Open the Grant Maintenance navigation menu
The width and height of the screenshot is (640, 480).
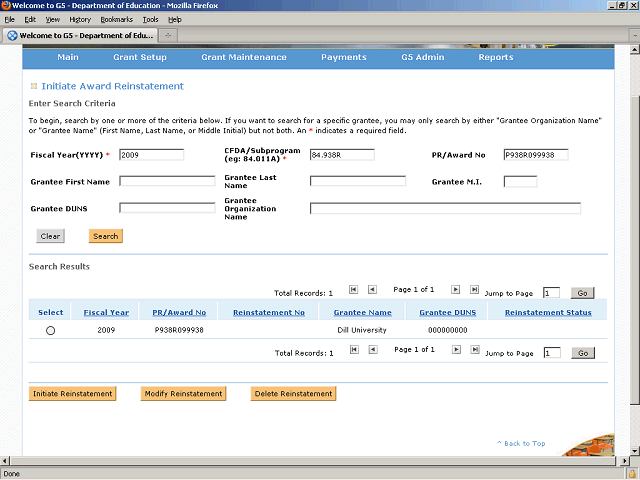243,58
